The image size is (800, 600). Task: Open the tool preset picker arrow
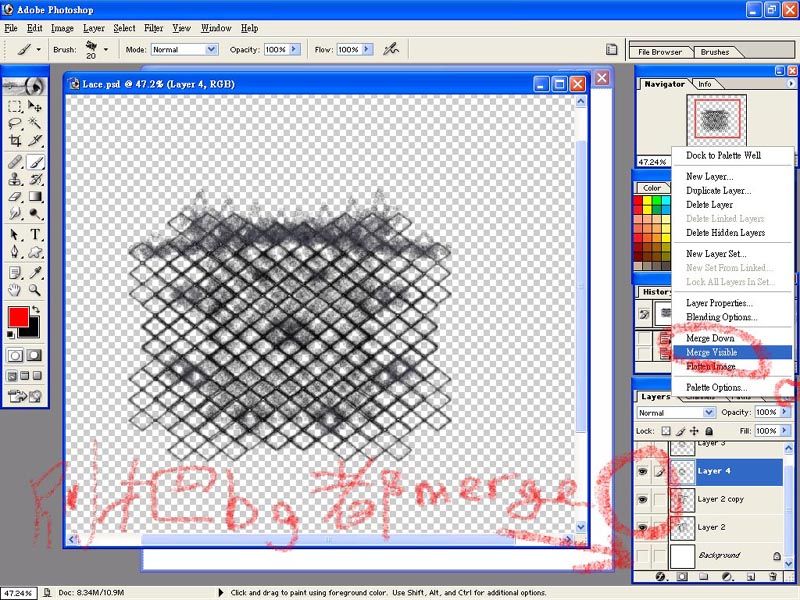pyautogui.click(x=38, y=50)
